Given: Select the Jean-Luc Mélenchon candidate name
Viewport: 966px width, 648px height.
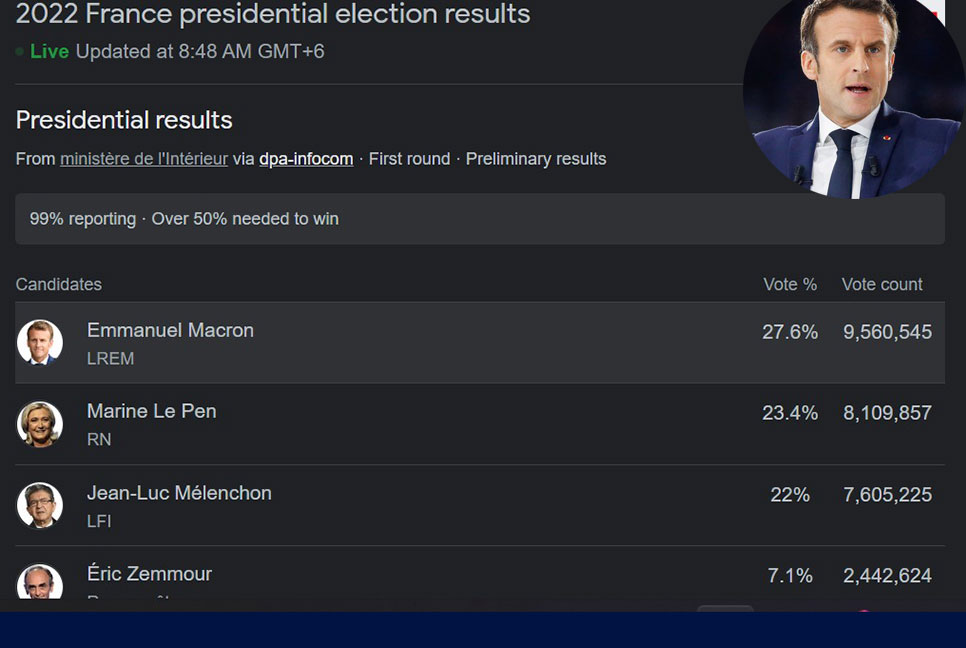Looking at the screenshot, I should pyautogui.click(x=179, y=493).
